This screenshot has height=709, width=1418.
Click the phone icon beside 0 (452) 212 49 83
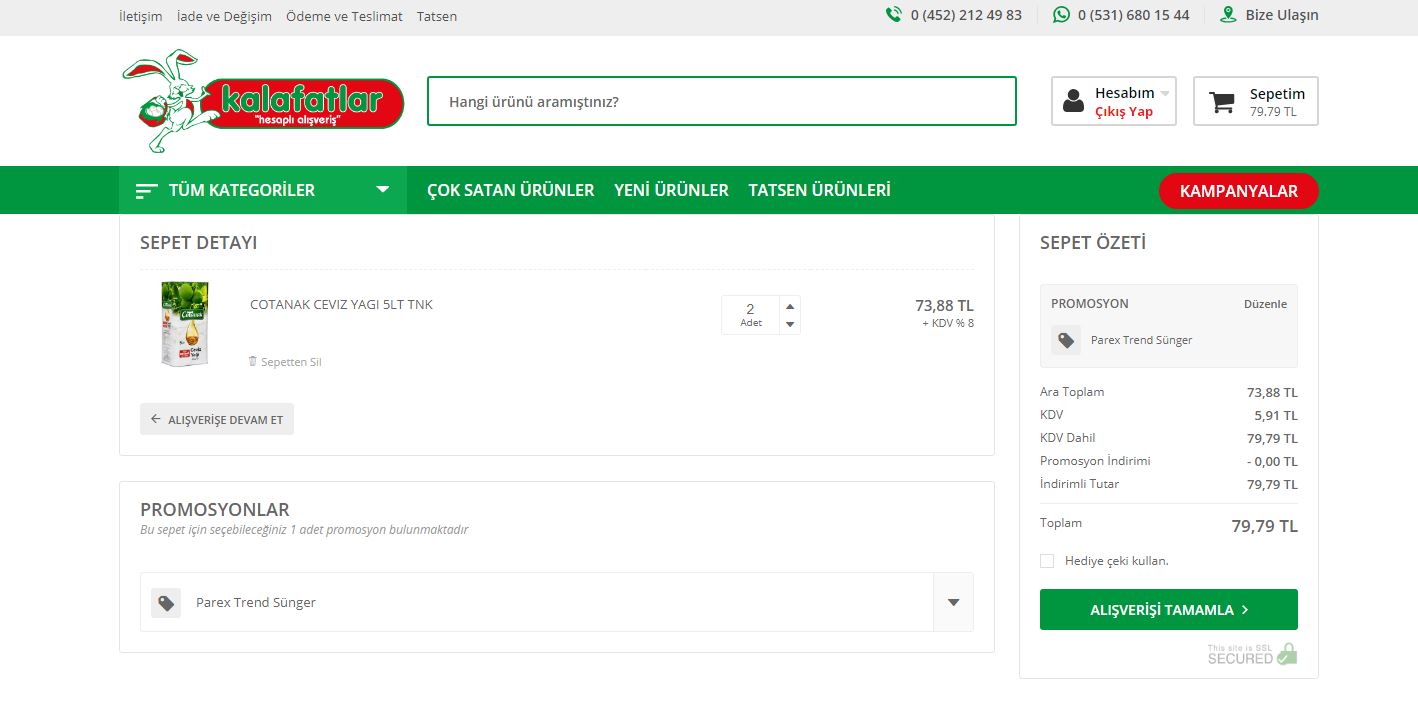coord(893,15)
